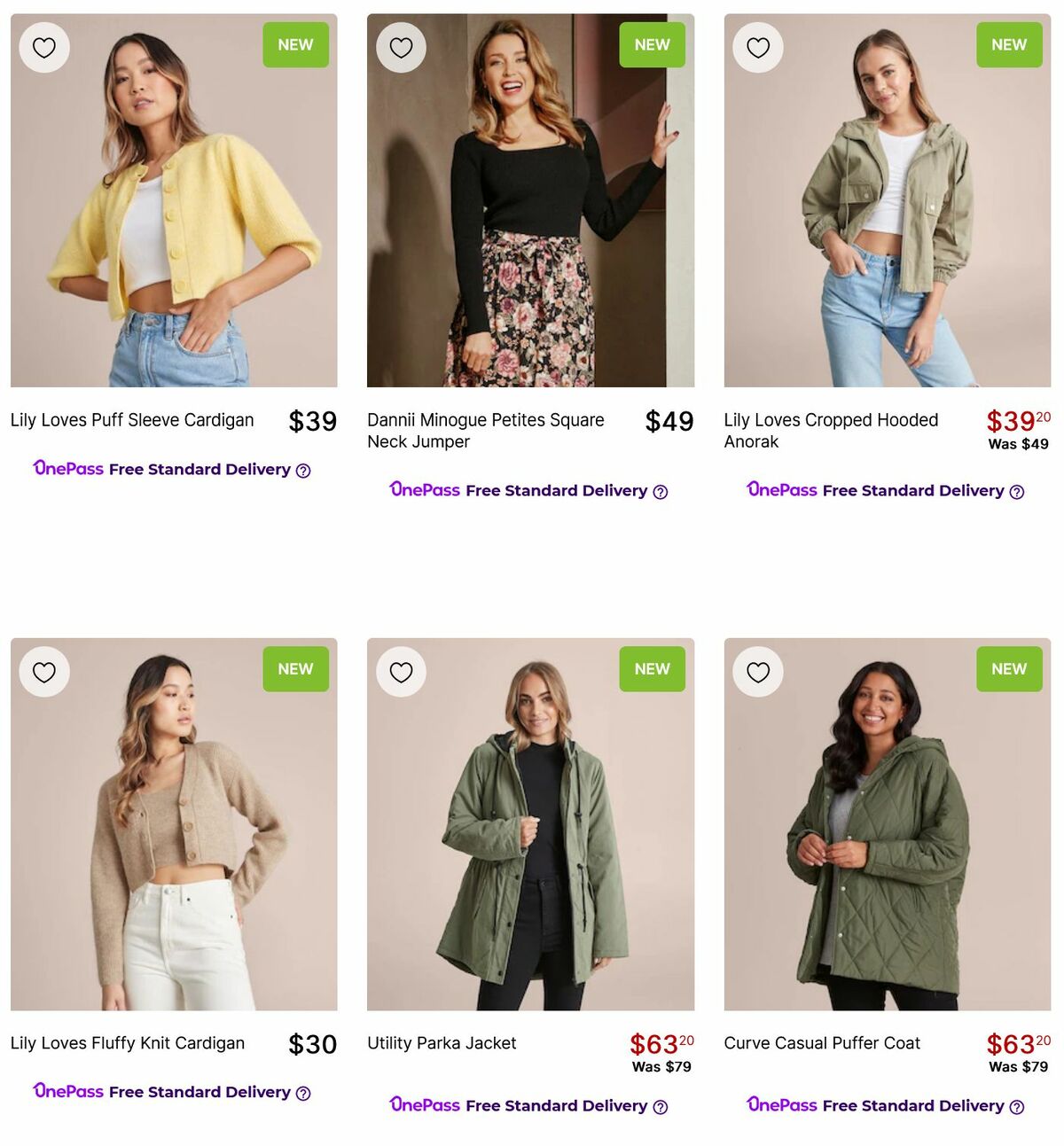Open the Lily Loves Puff Sleeve Cardigan product page
The height and width of the screenshot is (1146, 1064).
[131, 420]
